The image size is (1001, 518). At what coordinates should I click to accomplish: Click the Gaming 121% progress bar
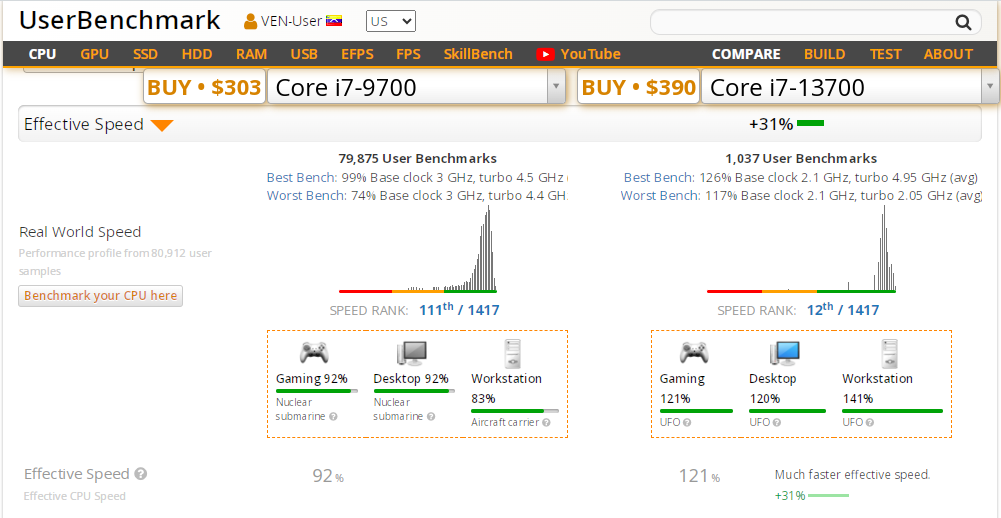point(696,411)
